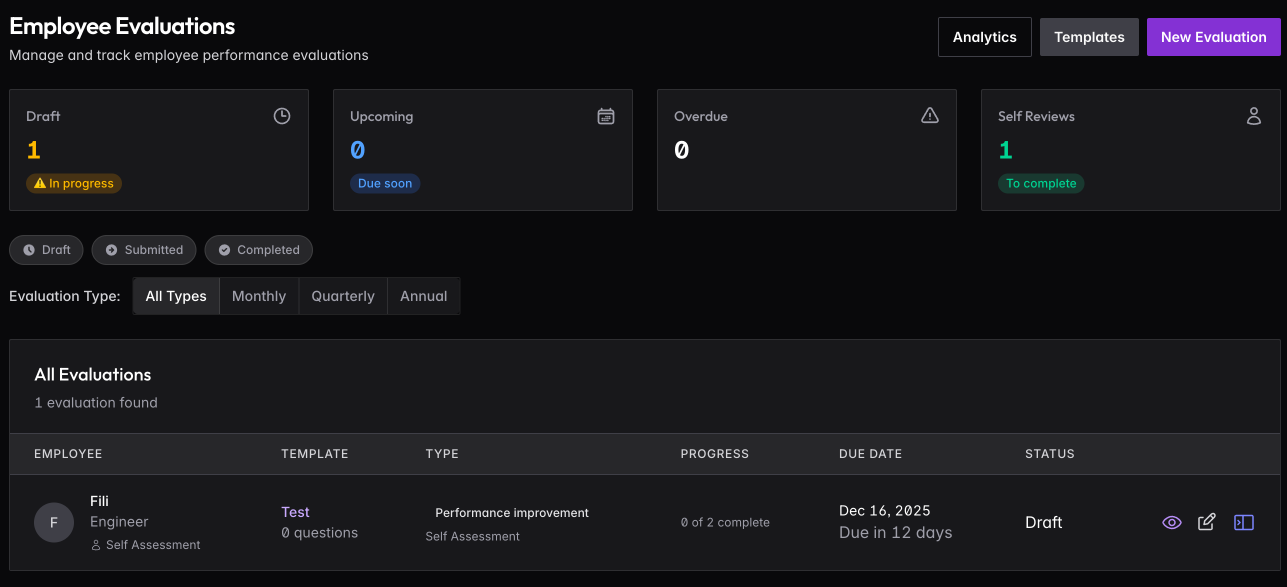Select the All Types tab
Viewport: 1287px width, 587px height.
[176, 296]
